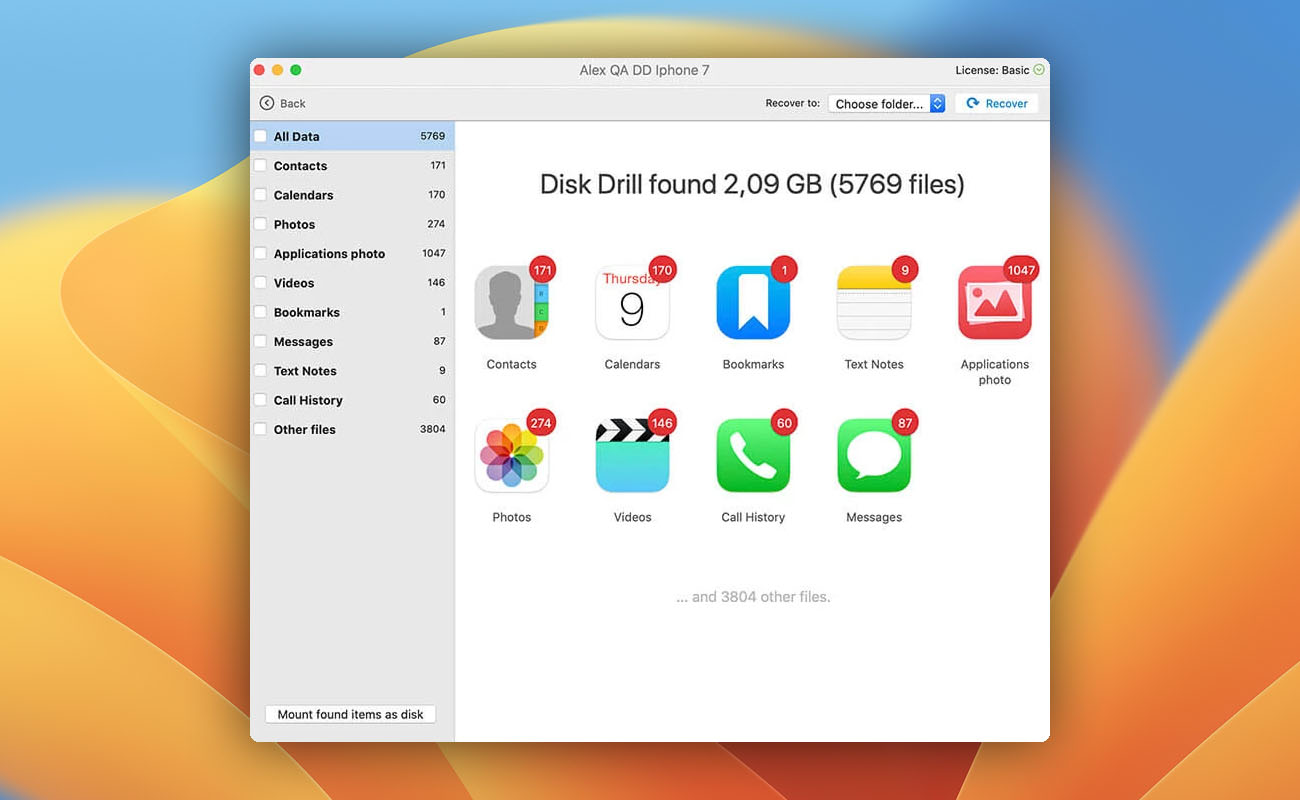Click the License status checkmark icon
This screenshot has width=1300, height=800.
[1039, 70]
